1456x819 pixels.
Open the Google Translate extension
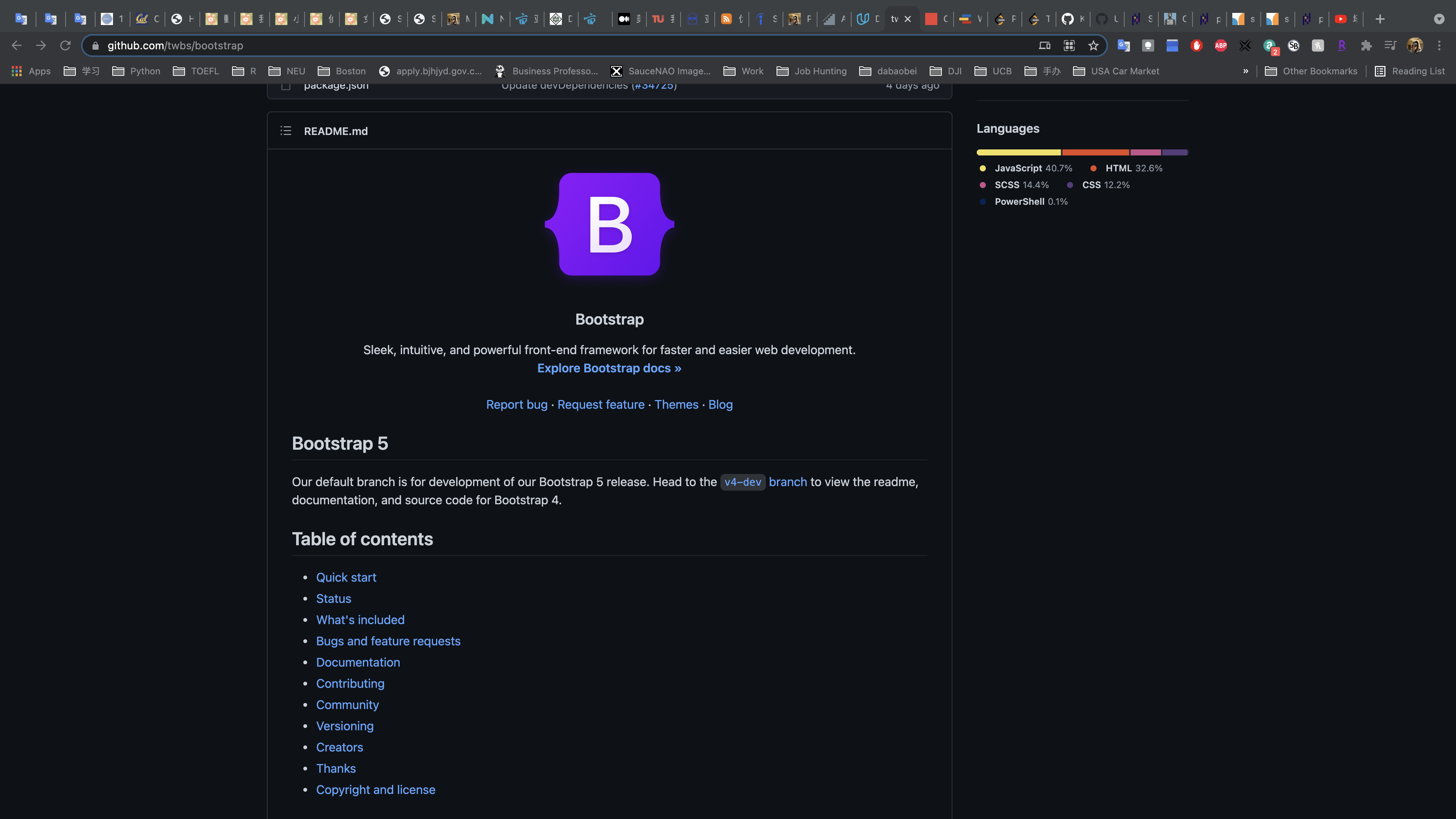[x=1123, y=46]
